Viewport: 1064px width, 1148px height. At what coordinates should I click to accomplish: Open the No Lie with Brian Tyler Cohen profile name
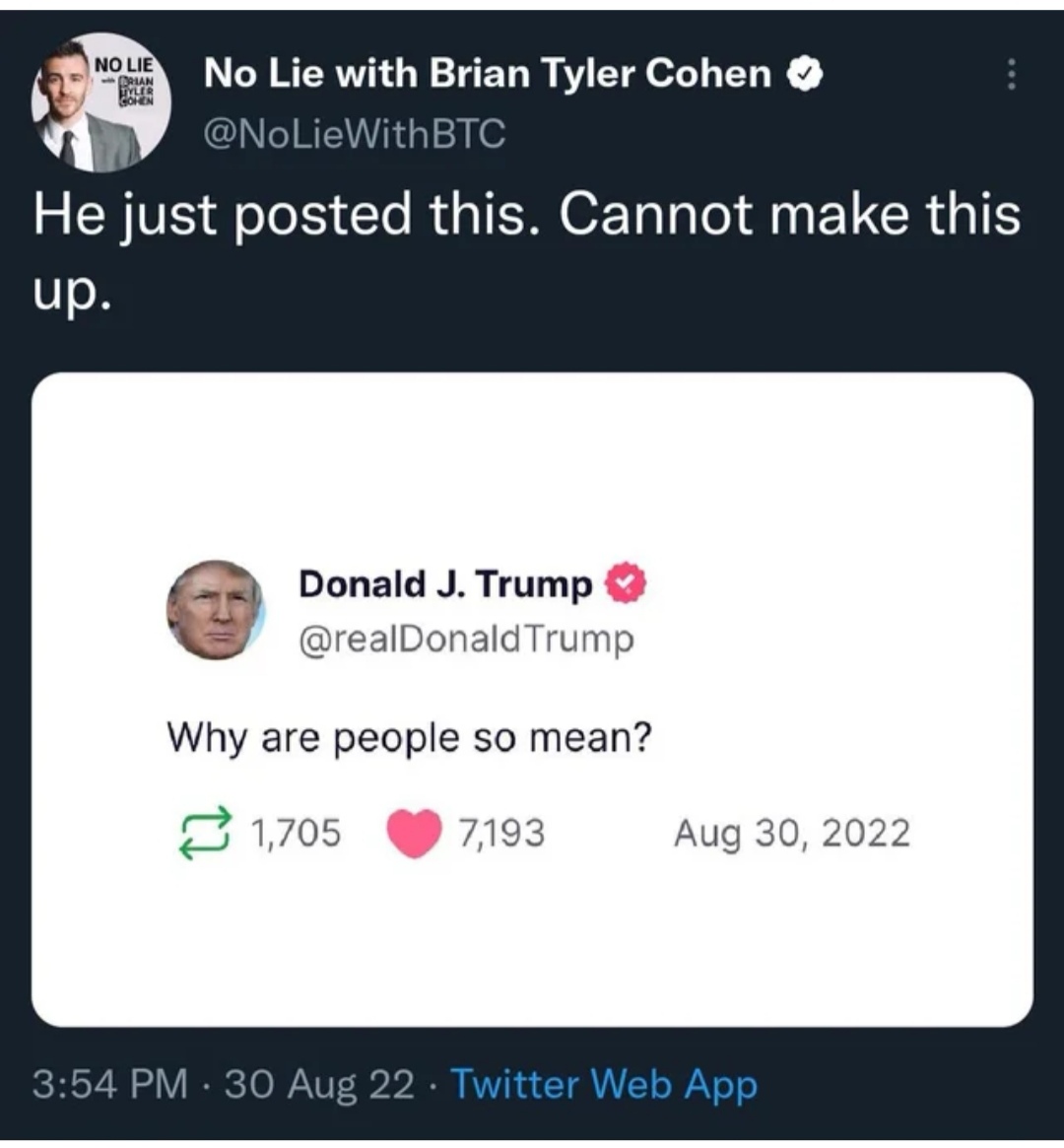[x=487, y=74]
